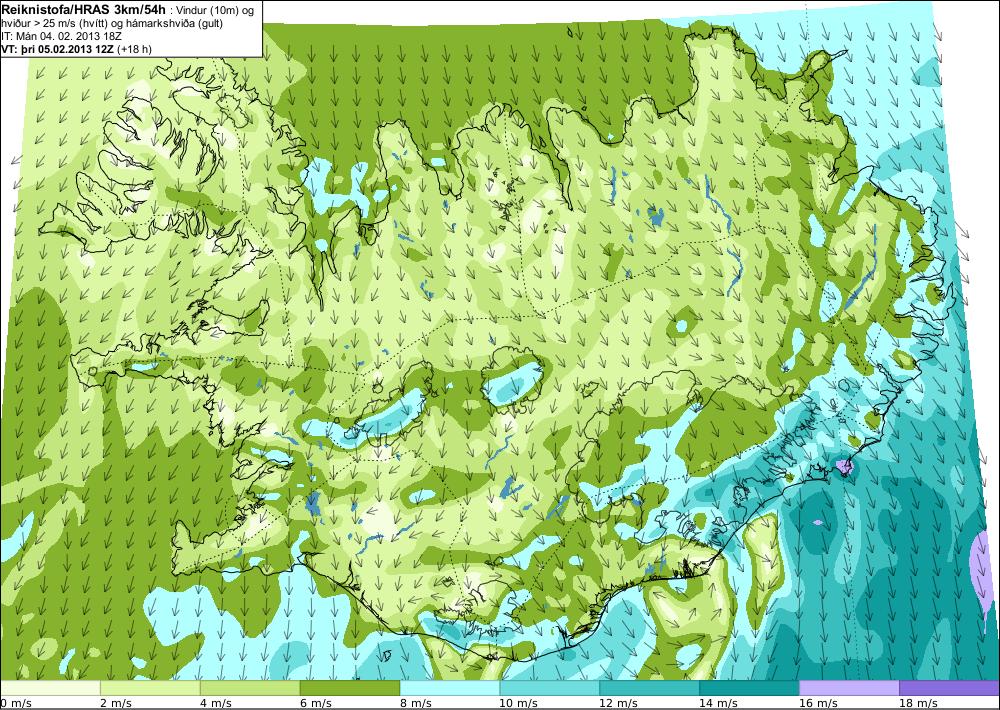Screen dimensions: 1000x710
Task: Click the 'VT: þri 05.02.2013 12Z' valid time line
Action: [x=57, y=49]
